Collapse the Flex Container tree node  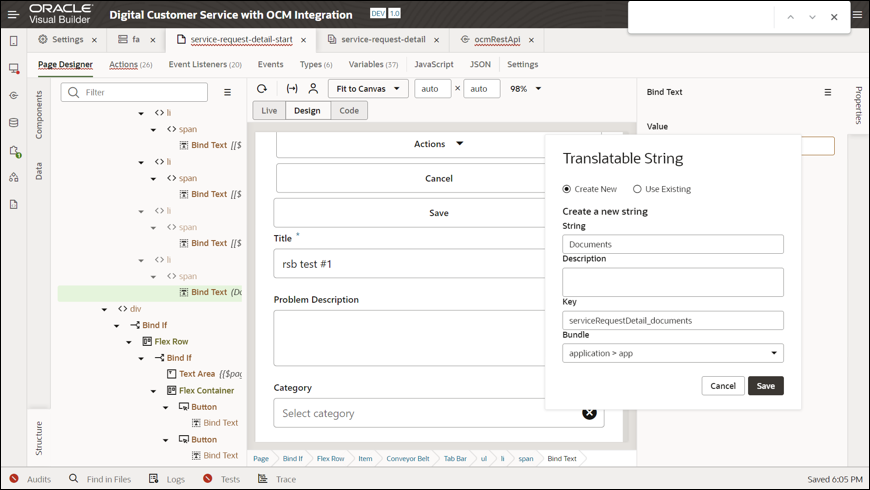pos(153,391)
